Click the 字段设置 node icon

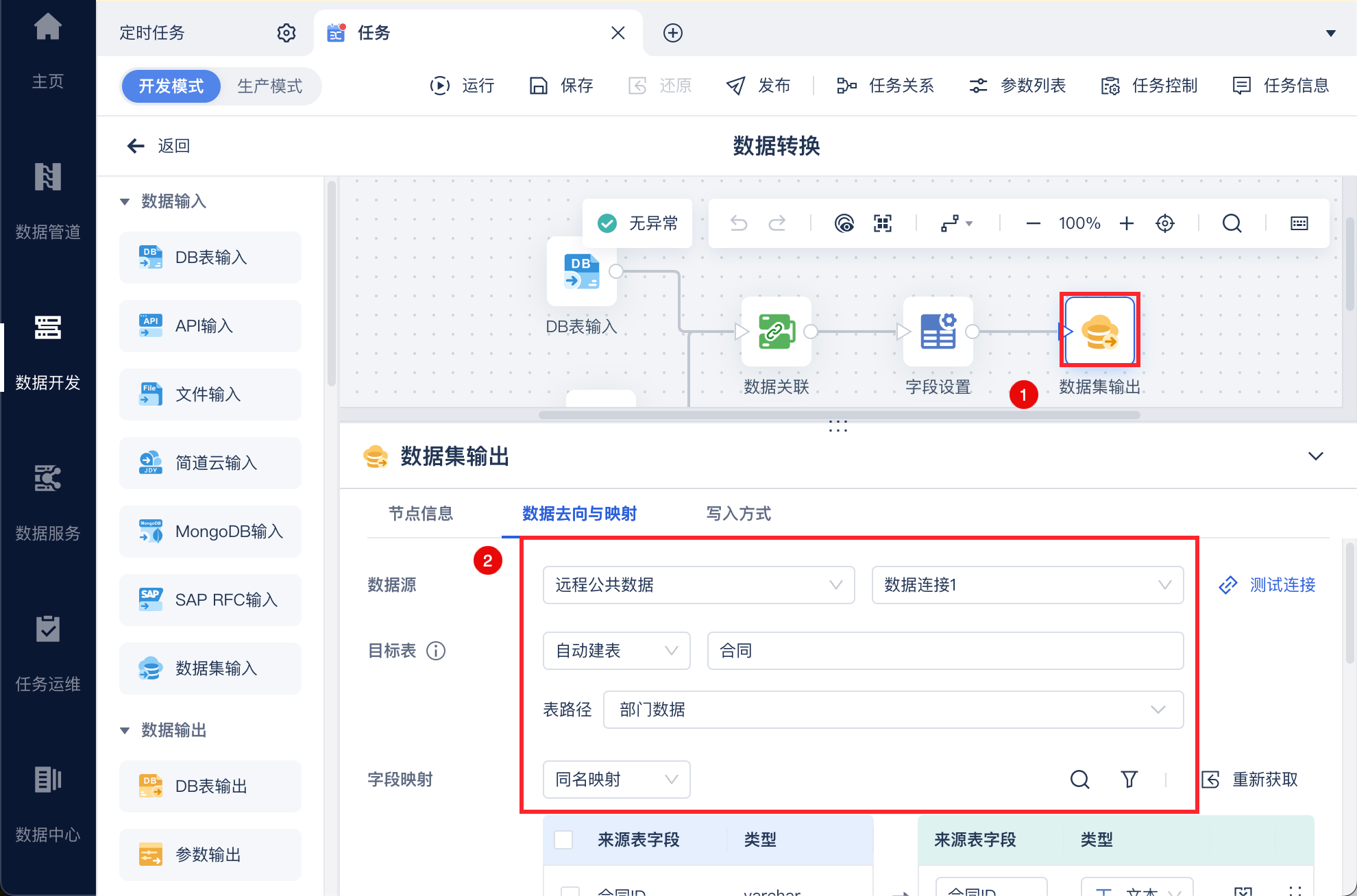pyautogui.click(x=938, y=332)
